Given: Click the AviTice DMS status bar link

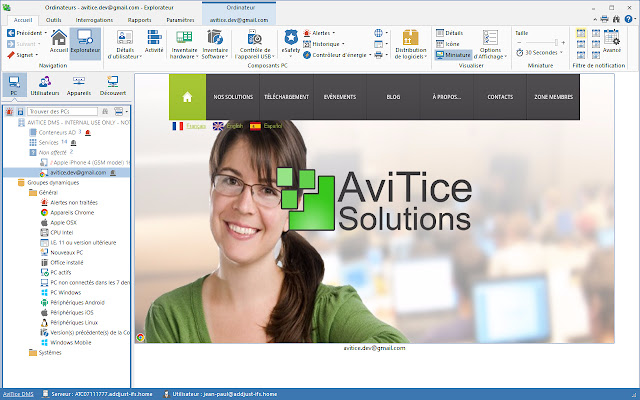Looking at the screenshot, I should [18, 394].
